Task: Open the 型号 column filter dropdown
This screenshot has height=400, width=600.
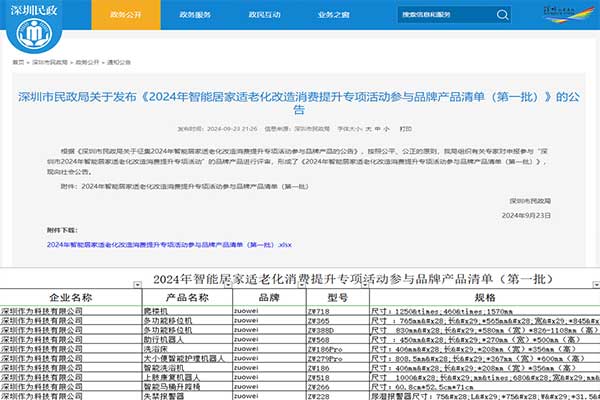Action: click(x=365, y=284)
